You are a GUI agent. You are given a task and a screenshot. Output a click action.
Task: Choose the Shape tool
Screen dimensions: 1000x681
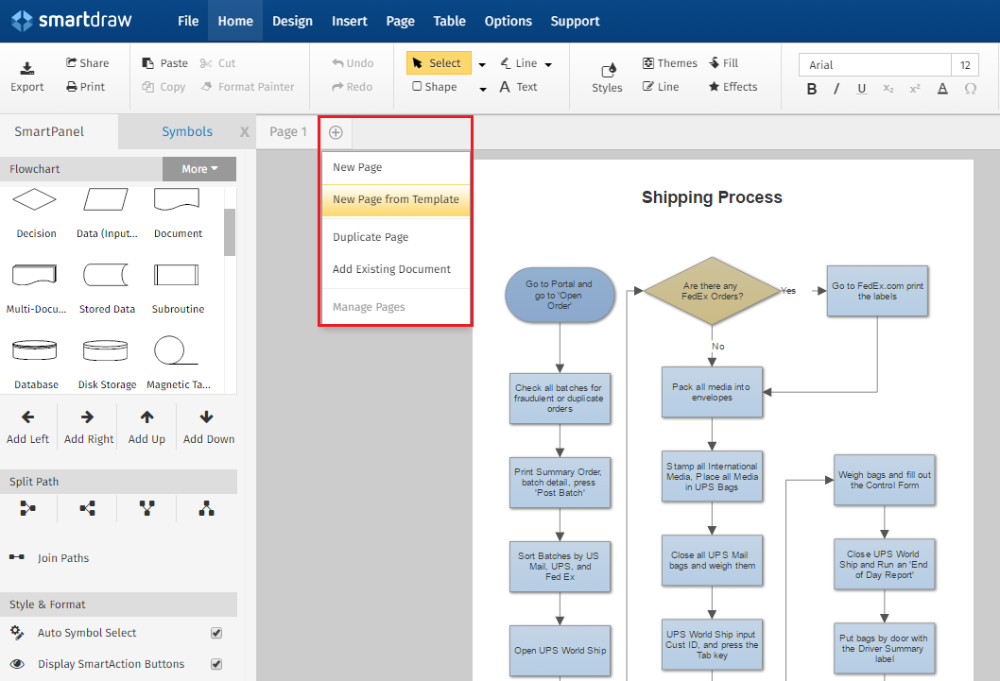click(x=435, y=87)
